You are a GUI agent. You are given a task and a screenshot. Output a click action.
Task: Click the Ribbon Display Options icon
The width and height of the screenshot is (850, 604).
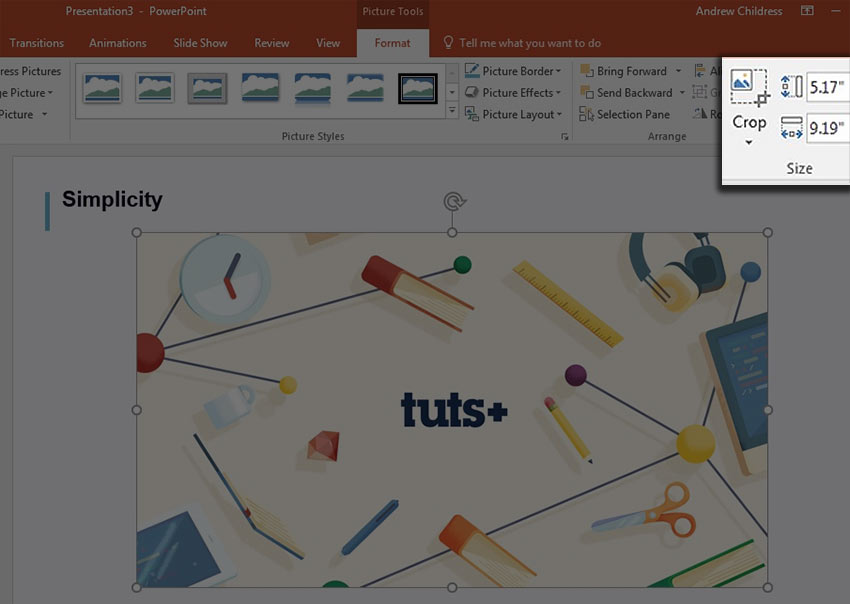click(x=807, y=10)
